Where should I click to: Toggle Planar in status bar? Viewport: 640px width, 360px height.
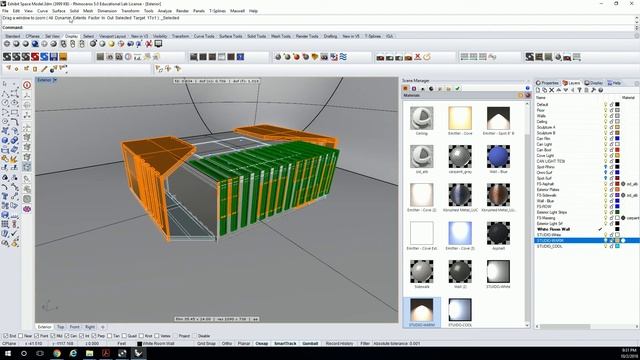[x=244, y=344]
